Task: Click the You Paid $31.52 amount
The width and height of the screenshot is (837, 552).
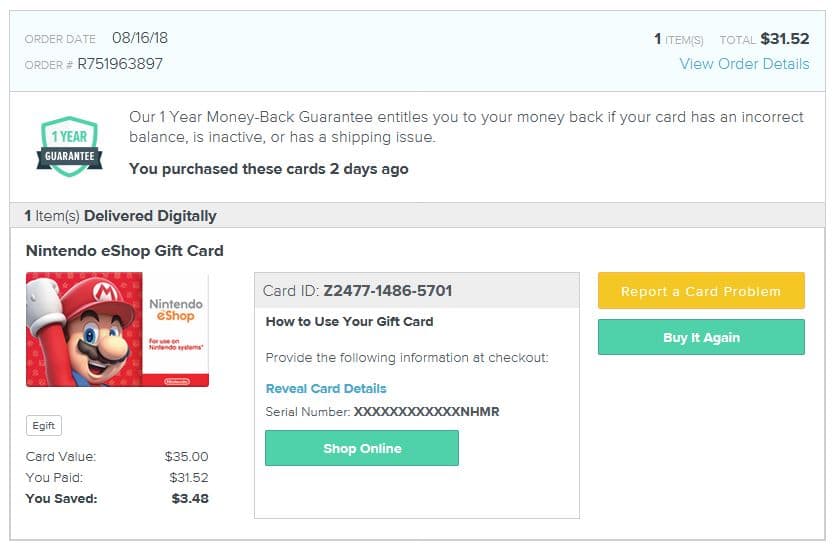Action: [x=188, y=478]
